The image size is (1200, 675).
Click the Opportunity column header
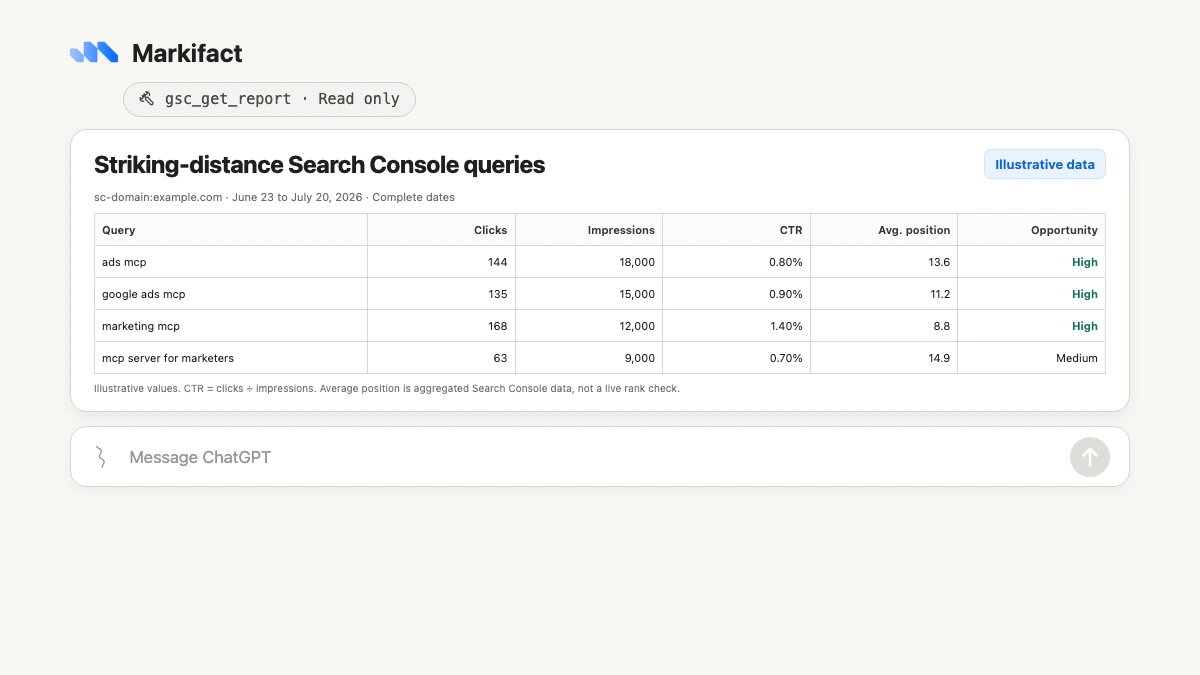pos(1031,230)
